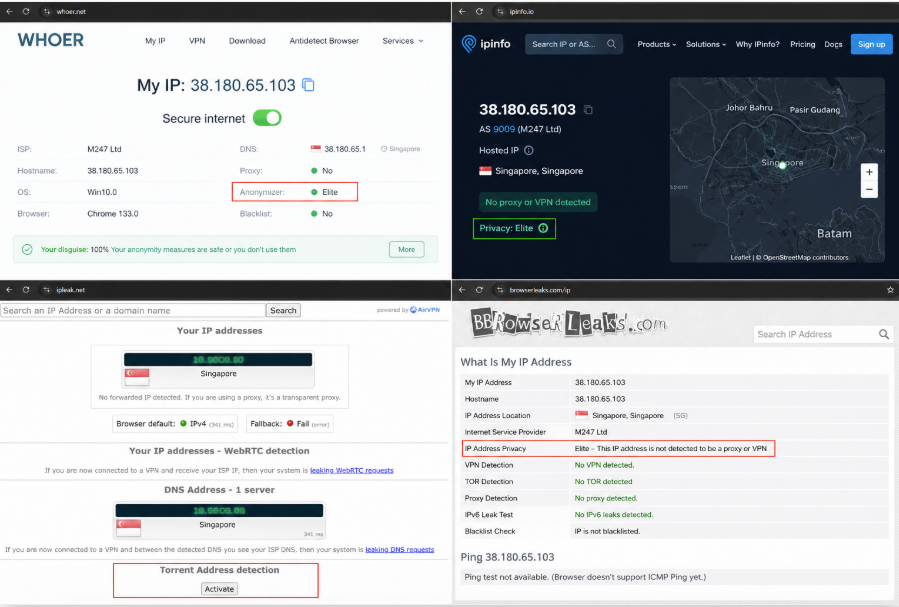The width and height of the screenshot is (899, 607).
Task: Click the Singapore marker on the map
Action: [782, 165]
